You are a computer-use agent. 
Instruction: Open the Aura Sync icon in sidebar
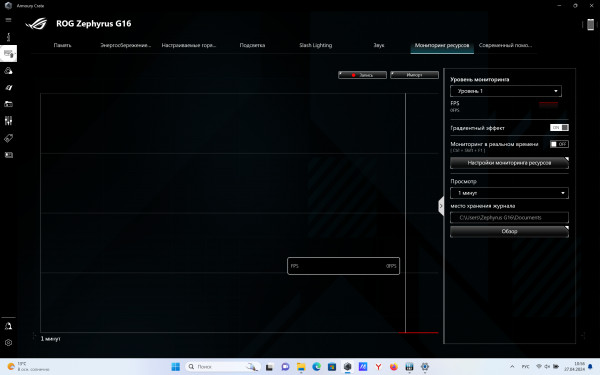(8, 71)
